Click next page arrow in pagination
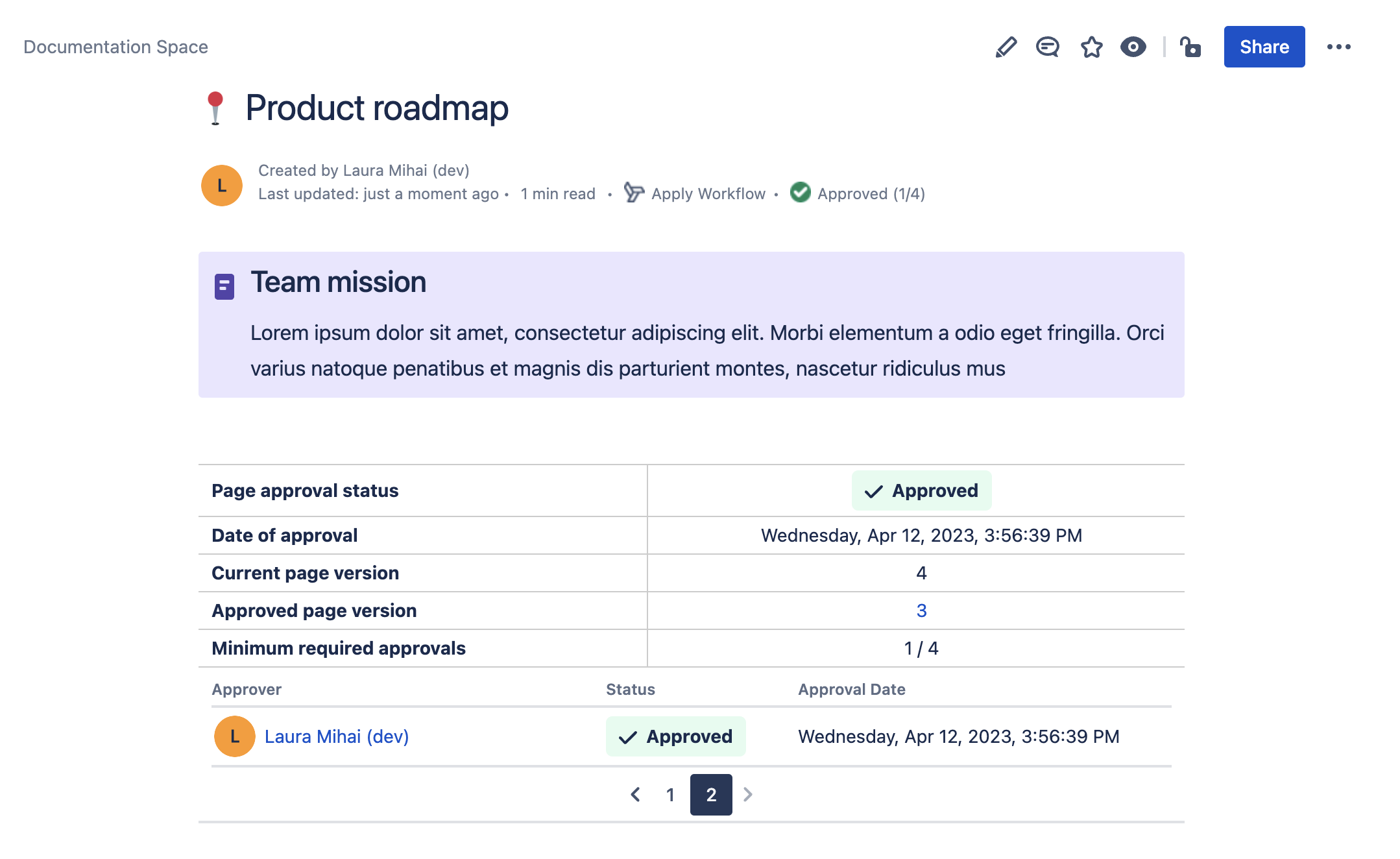This screenshot has width=1400, height=859. tap(748, 795)
